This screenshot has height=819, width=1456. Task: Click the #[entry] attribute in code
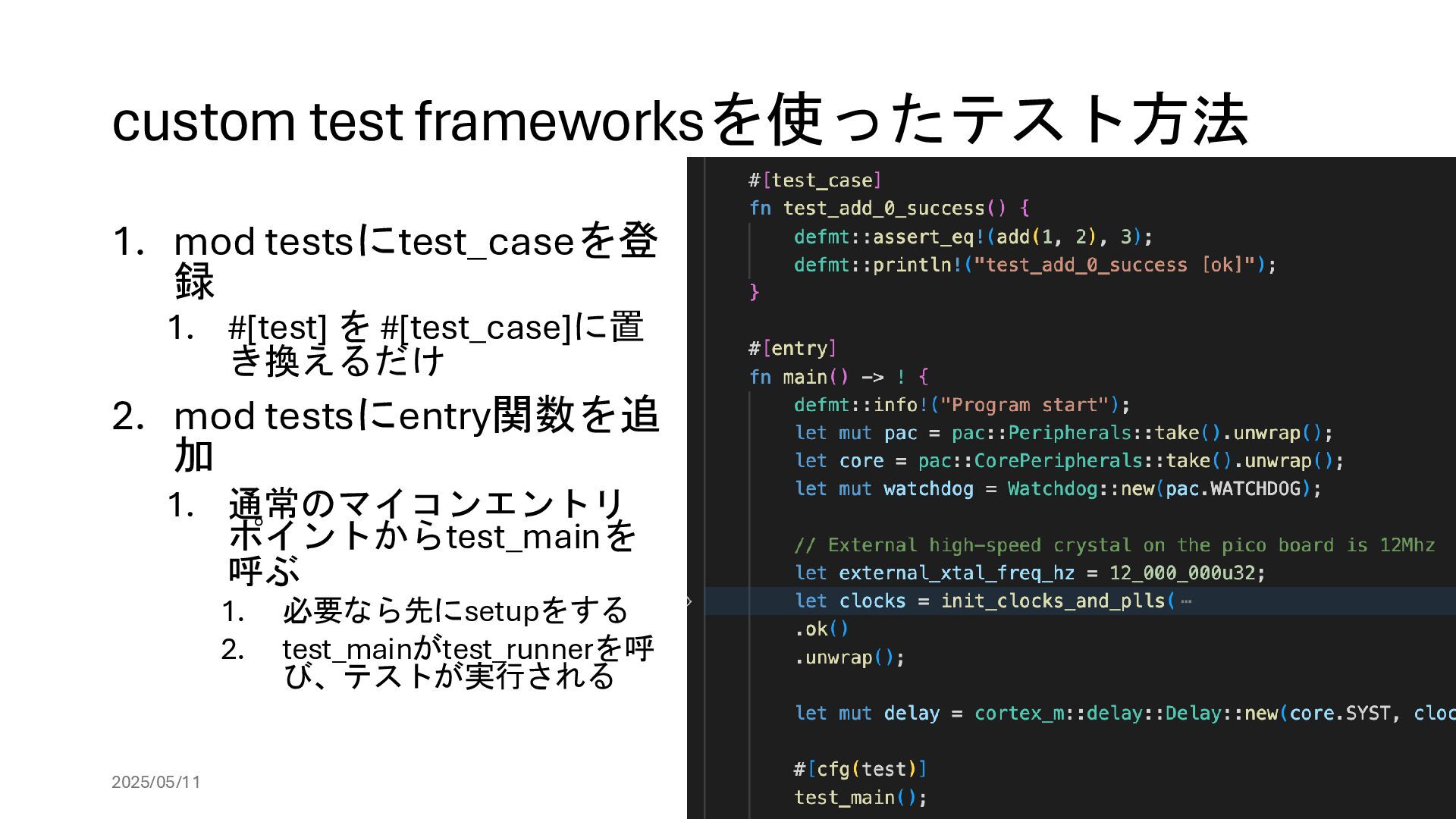pos(792,349)
